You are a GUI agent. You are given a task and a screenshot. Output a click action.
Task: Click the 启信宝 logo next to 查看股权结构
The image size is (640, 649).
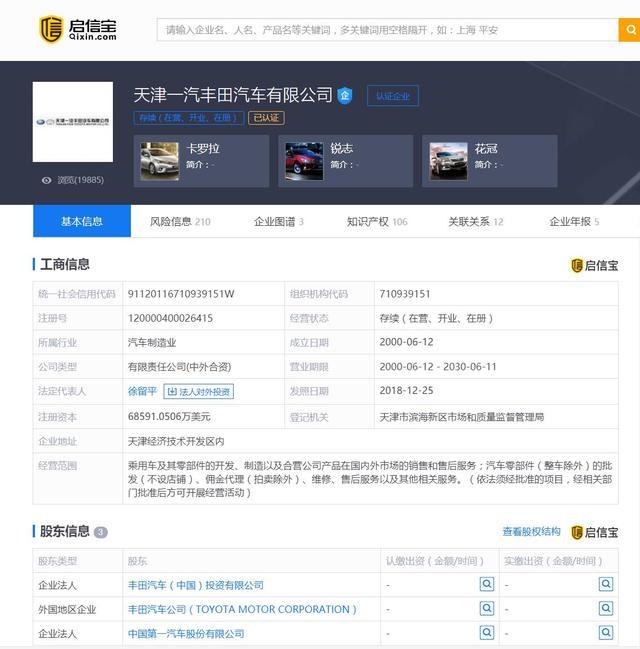594,532
